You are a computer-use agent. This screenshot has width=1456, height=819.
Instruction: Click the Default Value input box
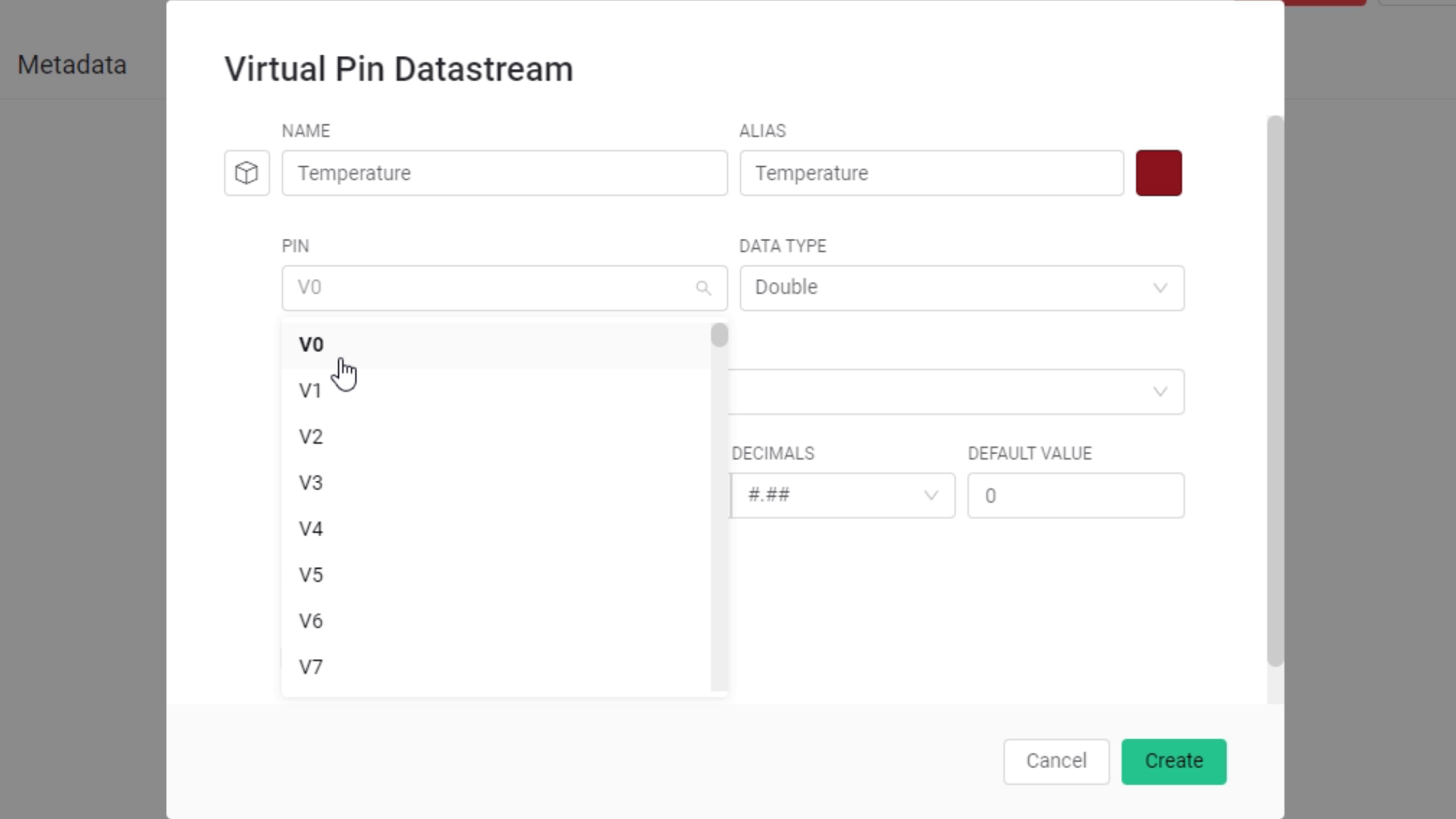(1075, 496)
